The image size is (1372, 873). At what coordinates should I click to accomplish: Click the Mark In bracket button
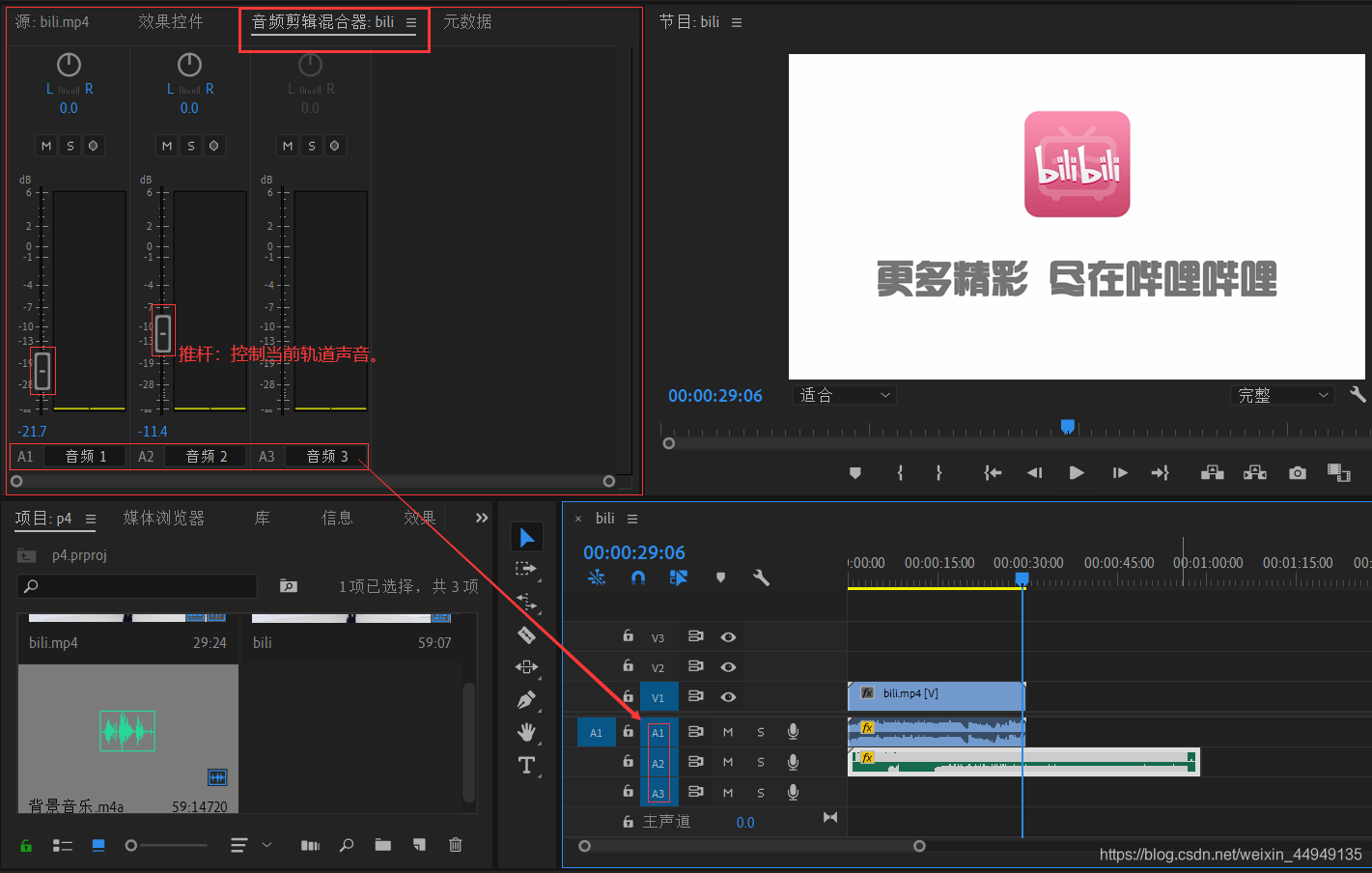[900, 473]
